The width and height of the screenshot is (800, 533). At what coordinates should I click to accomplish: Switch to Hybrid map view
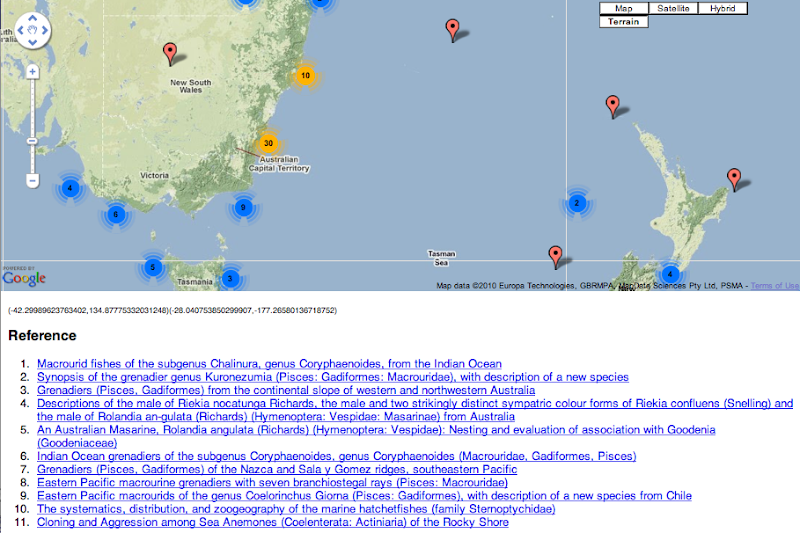coord(722,8)
